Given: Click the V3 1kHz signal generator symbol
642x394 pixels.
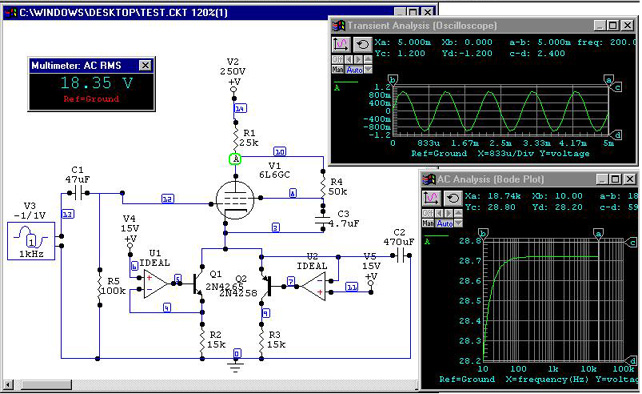Looking at the screenshot, I should tap(31, 241).
